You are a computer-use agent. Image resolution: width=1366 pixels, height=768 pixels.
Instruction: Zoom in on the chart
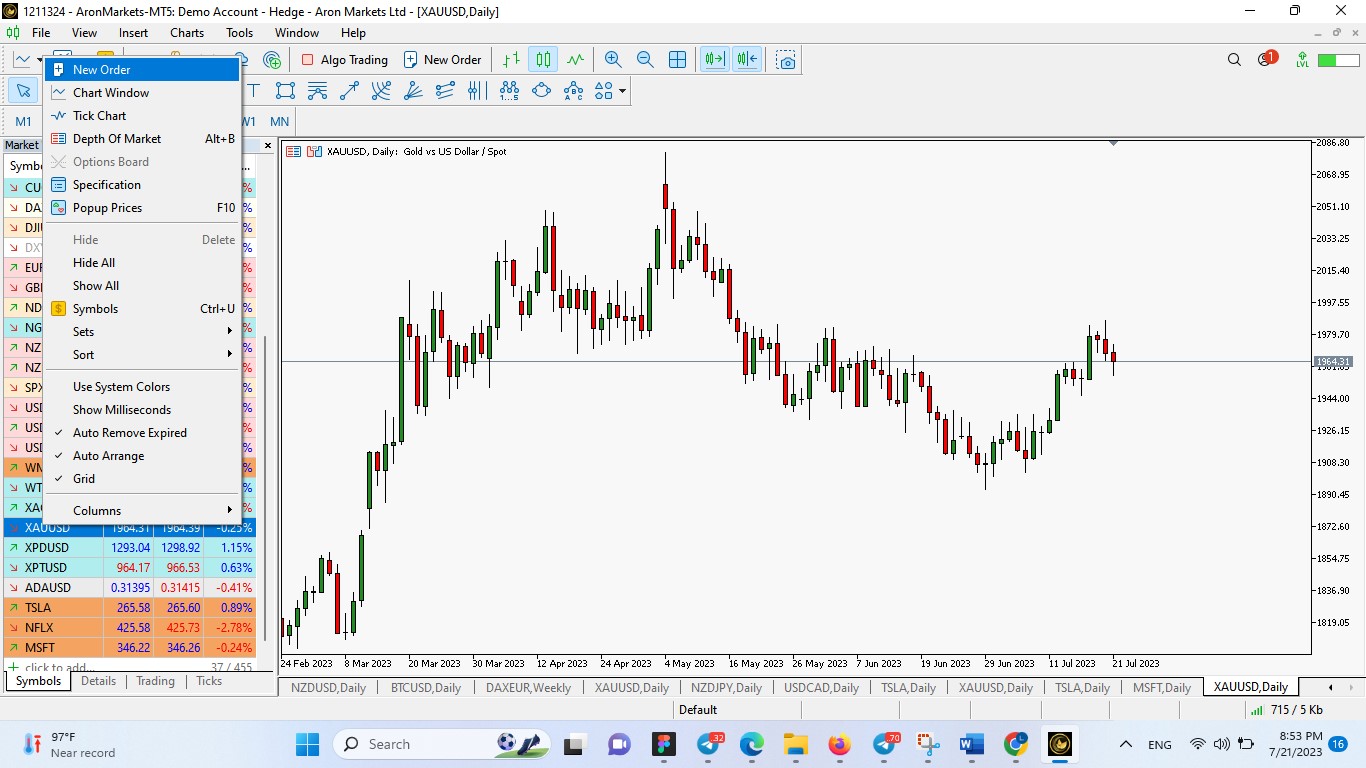coord(613,60)
